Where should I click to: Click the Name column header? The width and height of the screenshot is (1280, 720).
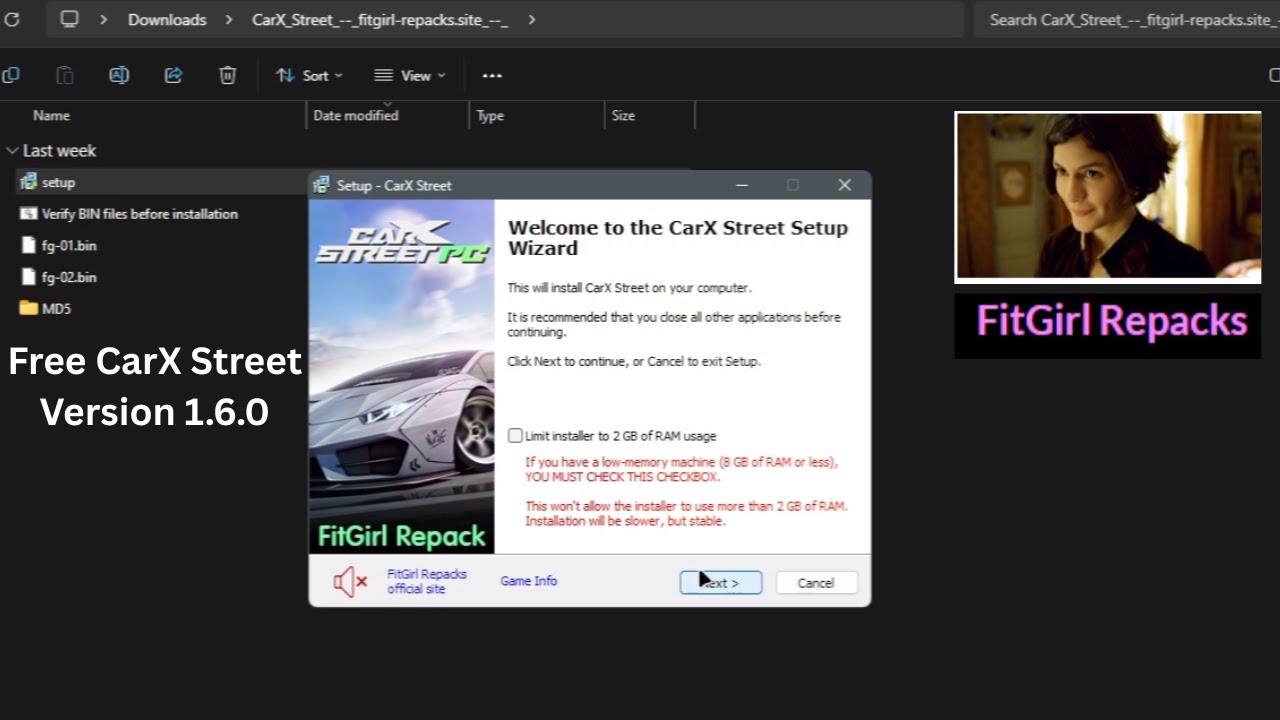click(51, 116)
